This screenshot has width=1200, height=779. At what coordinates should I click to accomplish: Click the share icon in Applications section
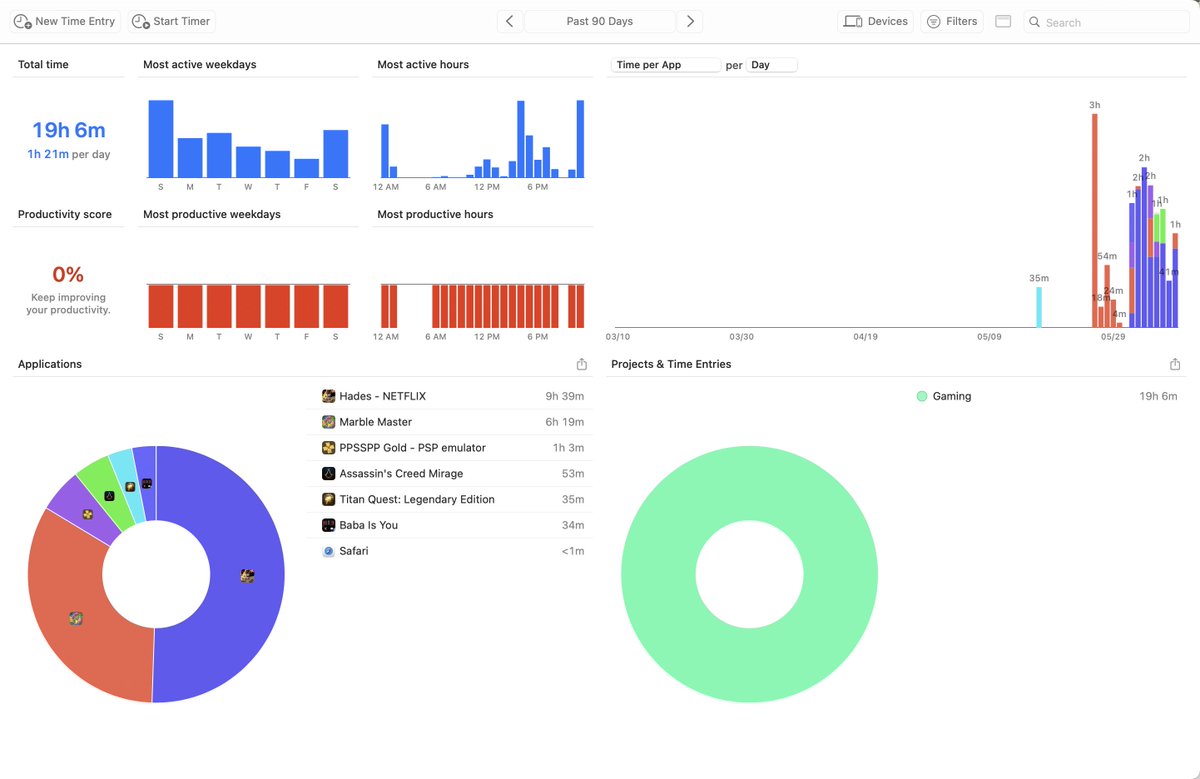point(582,365)
